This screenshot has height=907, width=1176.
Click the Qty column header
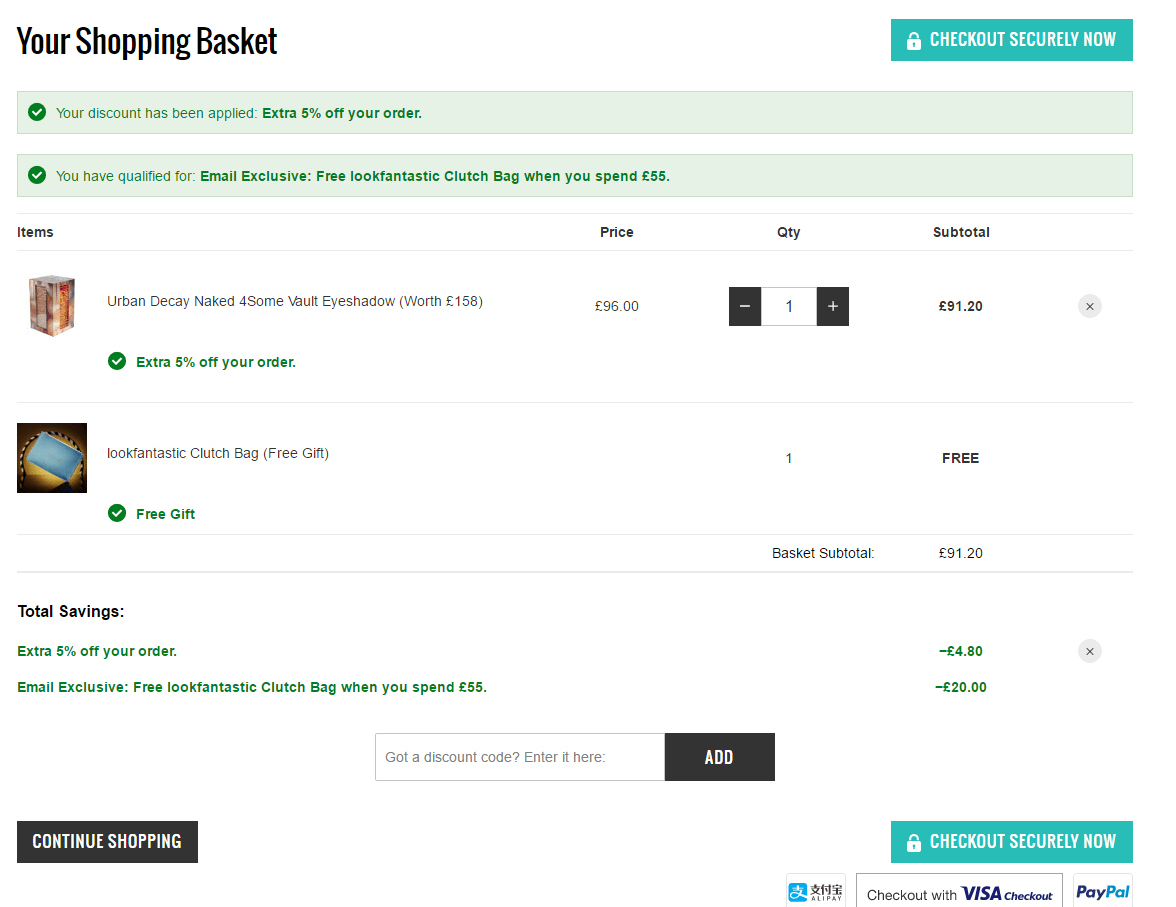788,233
